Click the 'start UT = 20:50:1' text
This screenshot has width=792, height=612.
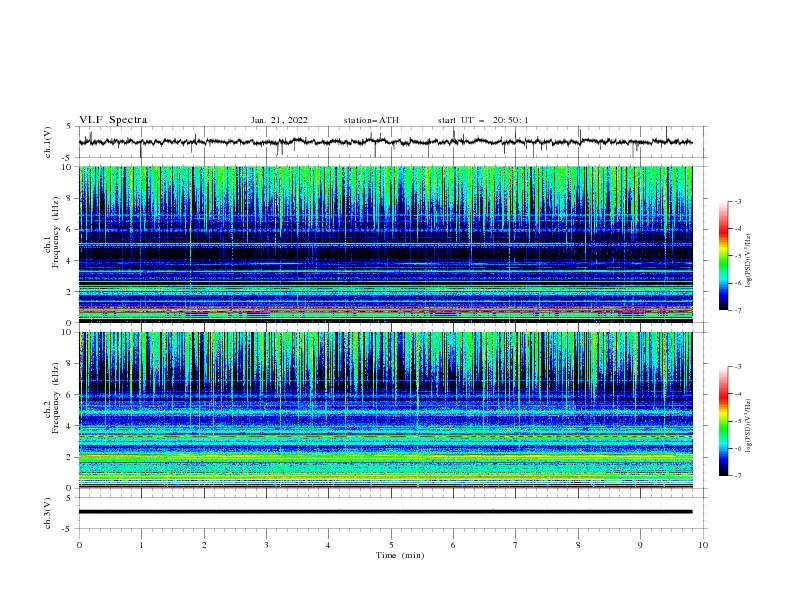(483, 120)
